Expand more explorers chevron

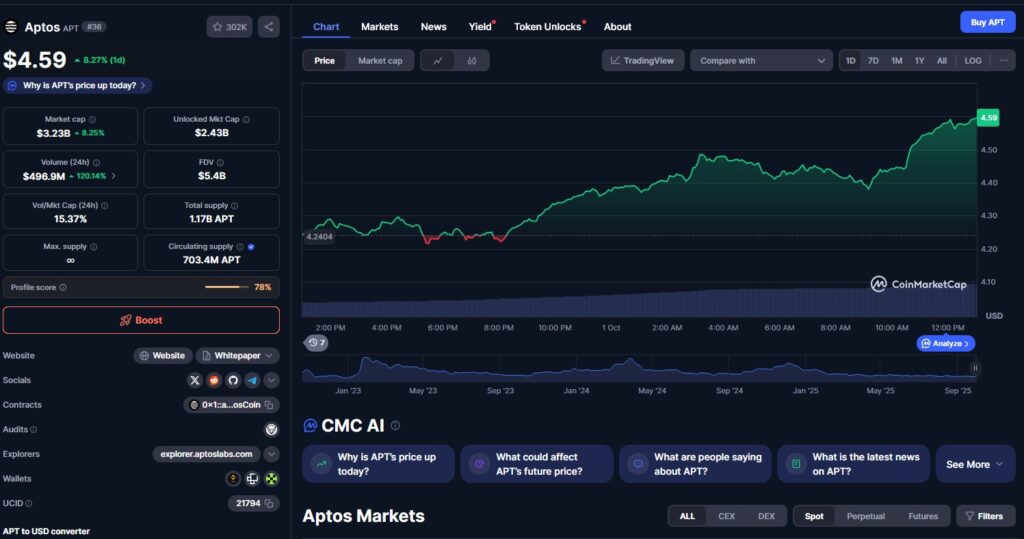click(x=271, y=454)
